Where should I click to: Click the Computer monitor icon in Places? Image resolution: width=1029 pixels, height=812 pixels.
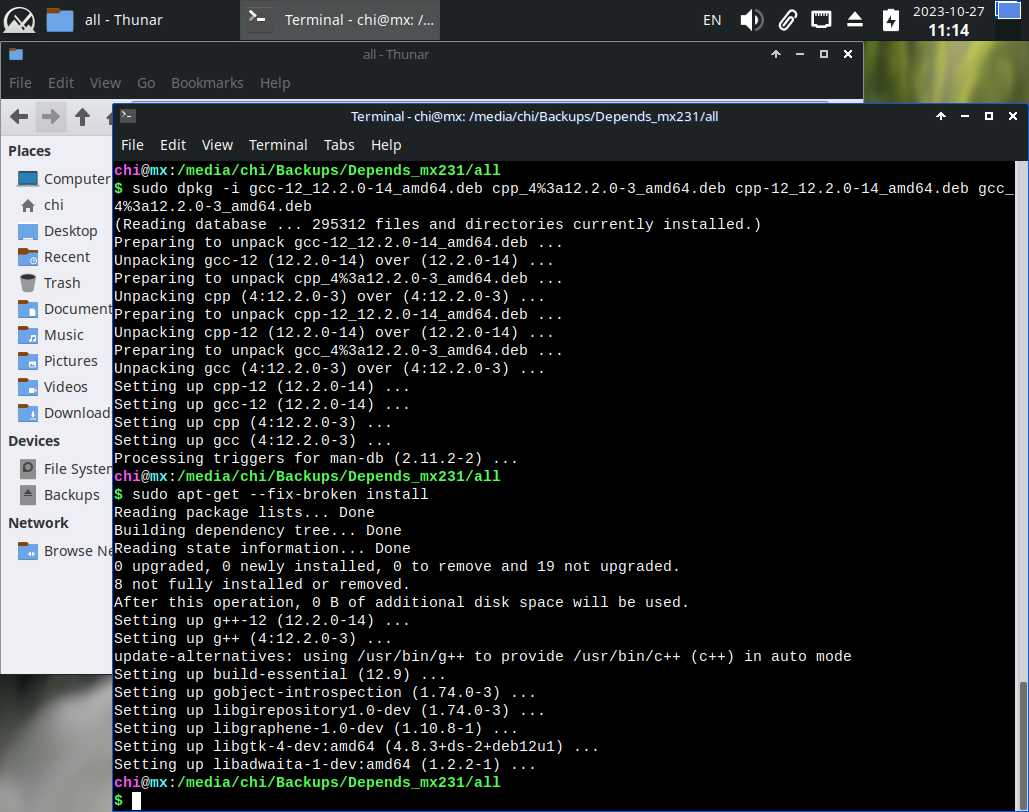[x=28, y=179]
